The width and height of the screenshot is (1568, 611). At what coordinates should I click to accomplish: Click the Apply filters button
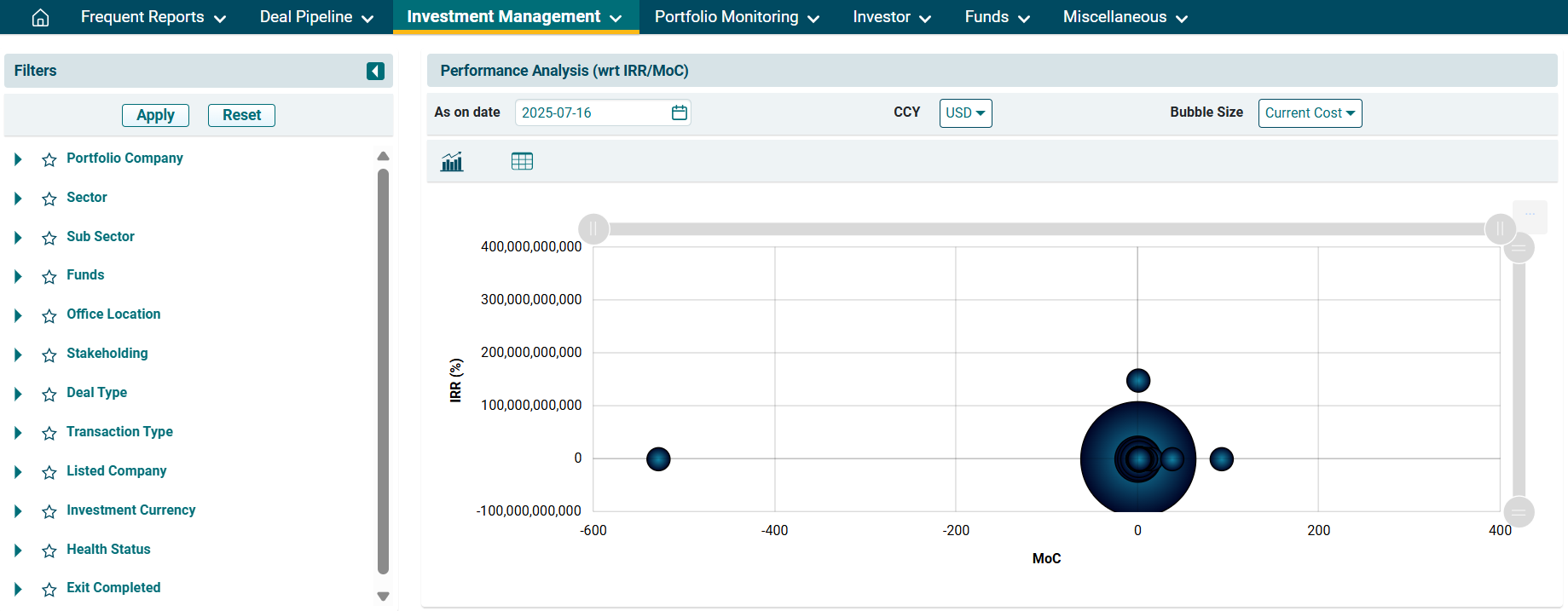pos(155,115)
